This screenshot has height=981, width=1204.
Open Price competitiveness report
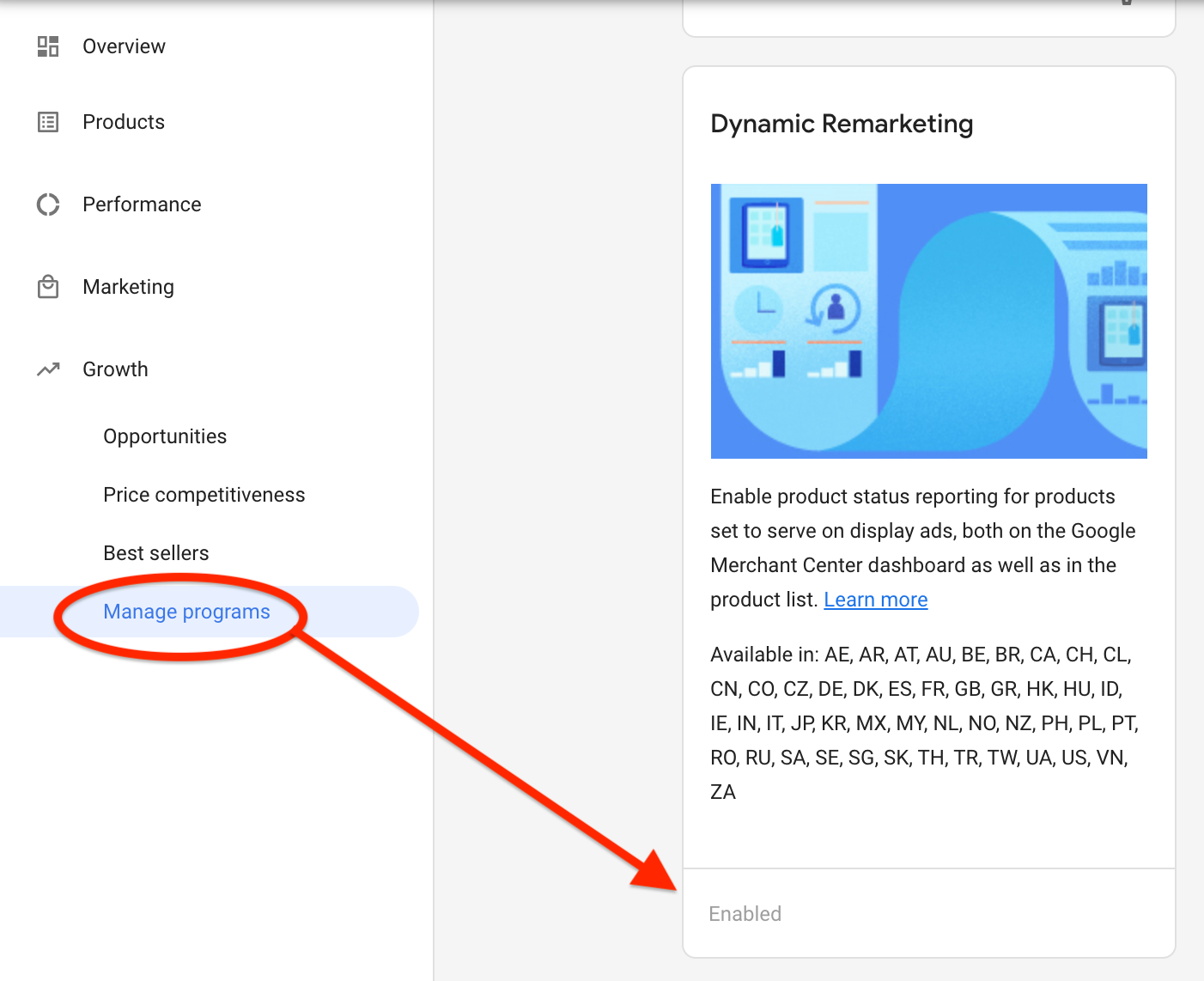(204, 495)
